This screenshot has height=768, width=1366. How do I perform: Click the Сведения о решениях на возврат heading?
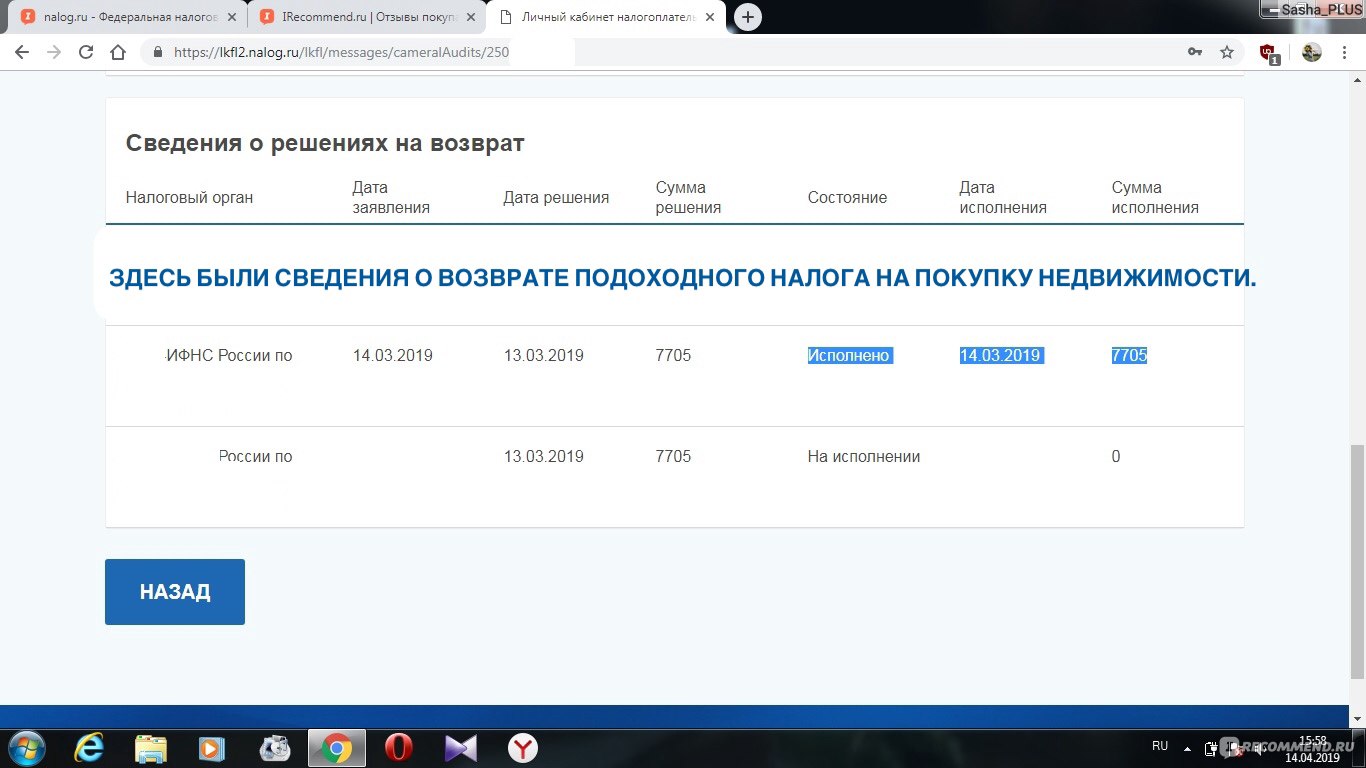(x=325, y=143)
